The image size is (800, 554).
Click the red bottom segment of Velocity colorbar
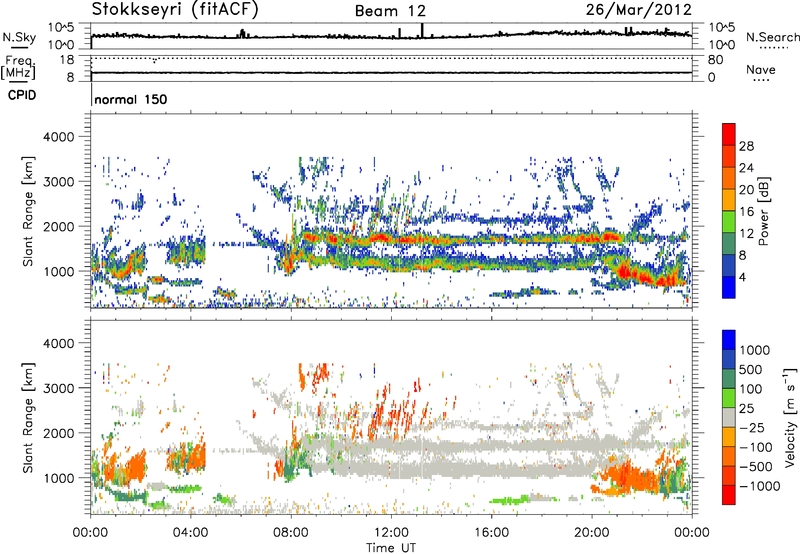point(729,495)
